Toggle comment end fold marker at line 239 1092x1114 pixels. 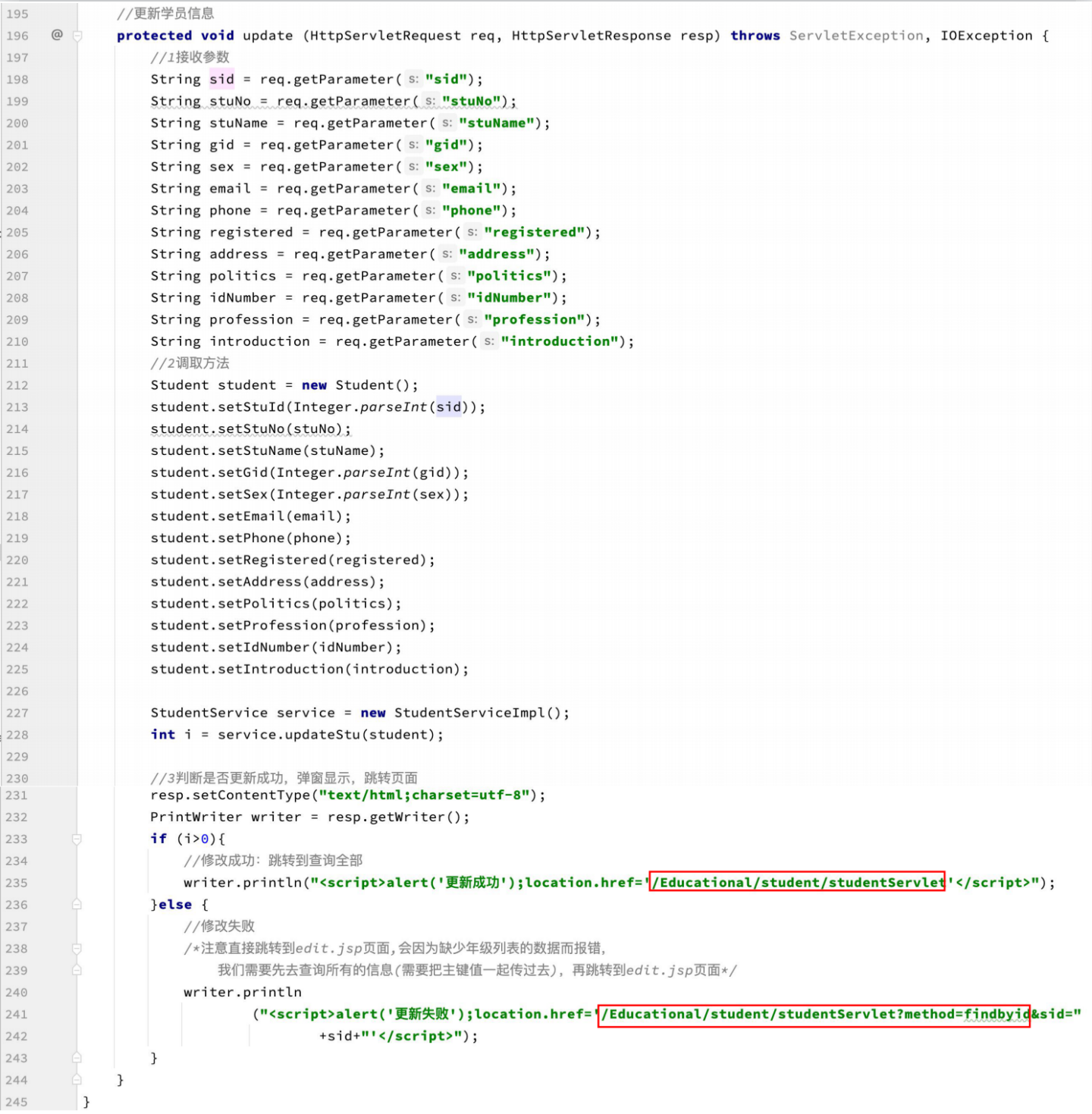(x=77, y=971)
